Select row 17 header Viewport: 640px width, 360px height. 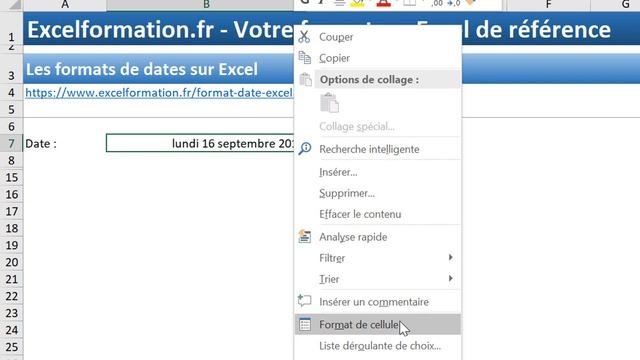coord(11,211)
